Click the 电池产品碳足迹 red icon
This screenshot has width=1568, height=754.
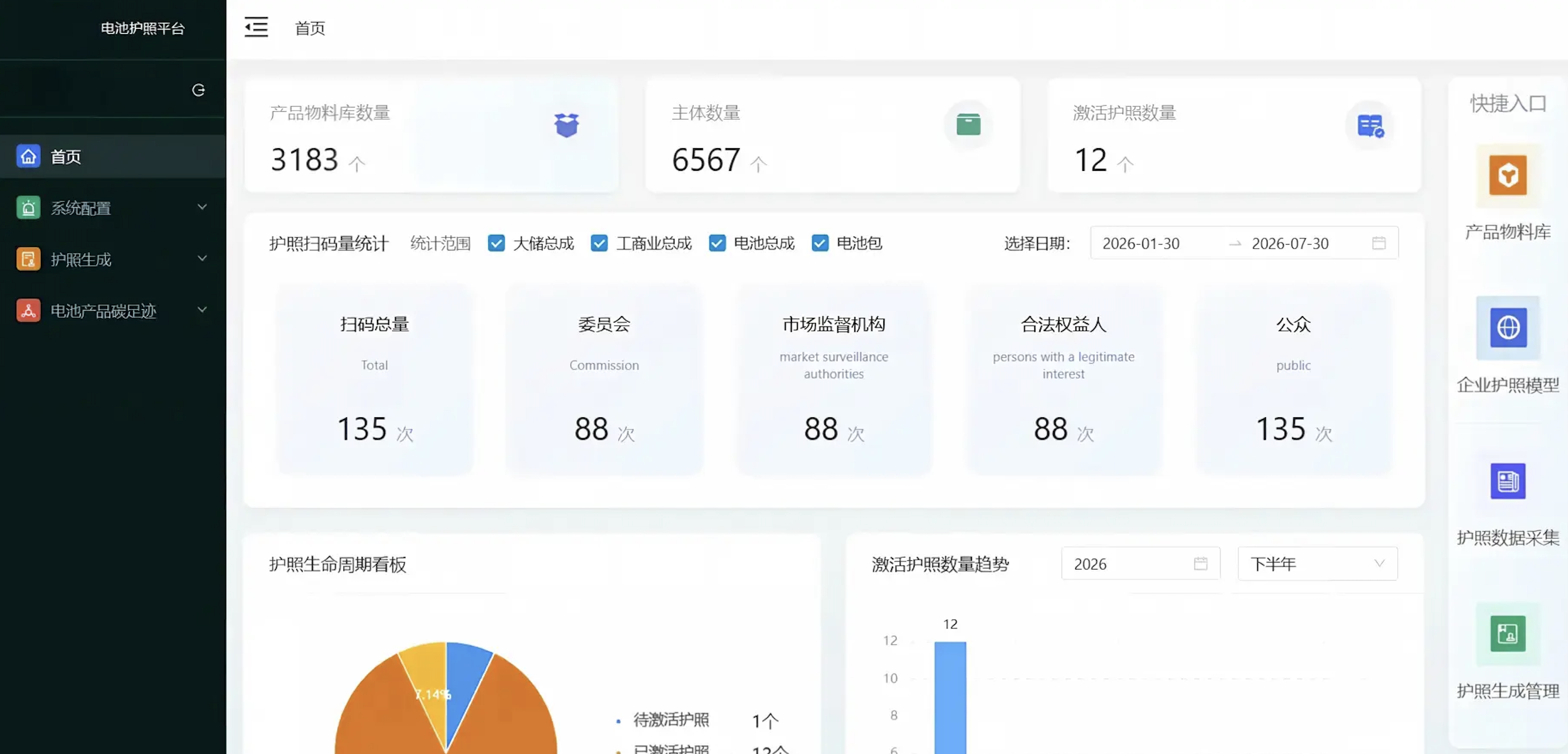pos(28,311)
